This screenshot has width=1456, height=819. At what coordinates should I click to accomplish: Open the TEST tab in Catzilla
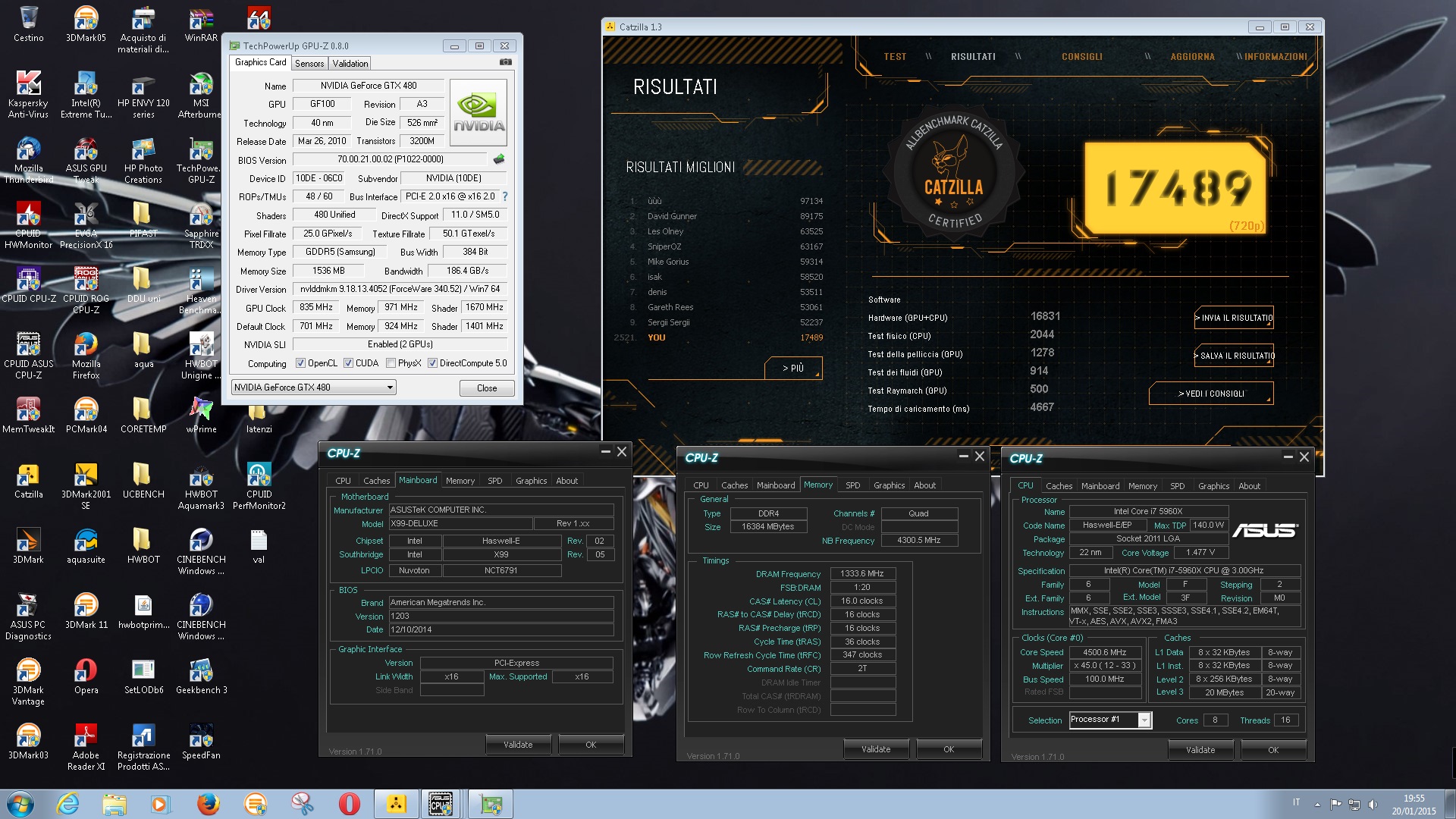coord(895,57)
